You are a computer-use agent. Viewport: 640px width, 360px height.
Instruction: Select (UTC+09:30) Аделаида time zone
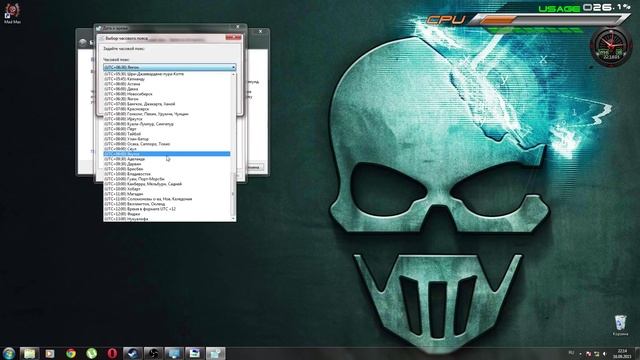coord(167,159)
